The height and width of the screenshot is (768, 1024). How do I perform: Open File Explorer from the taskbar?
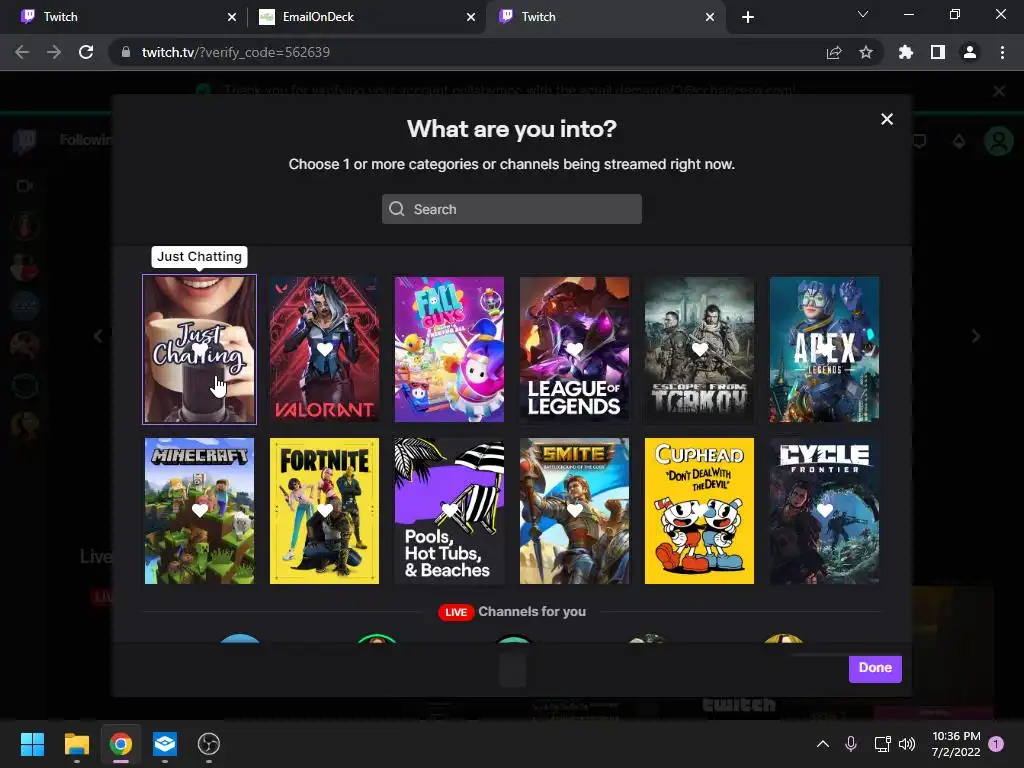pyautogui.click(x=76, y=744)
